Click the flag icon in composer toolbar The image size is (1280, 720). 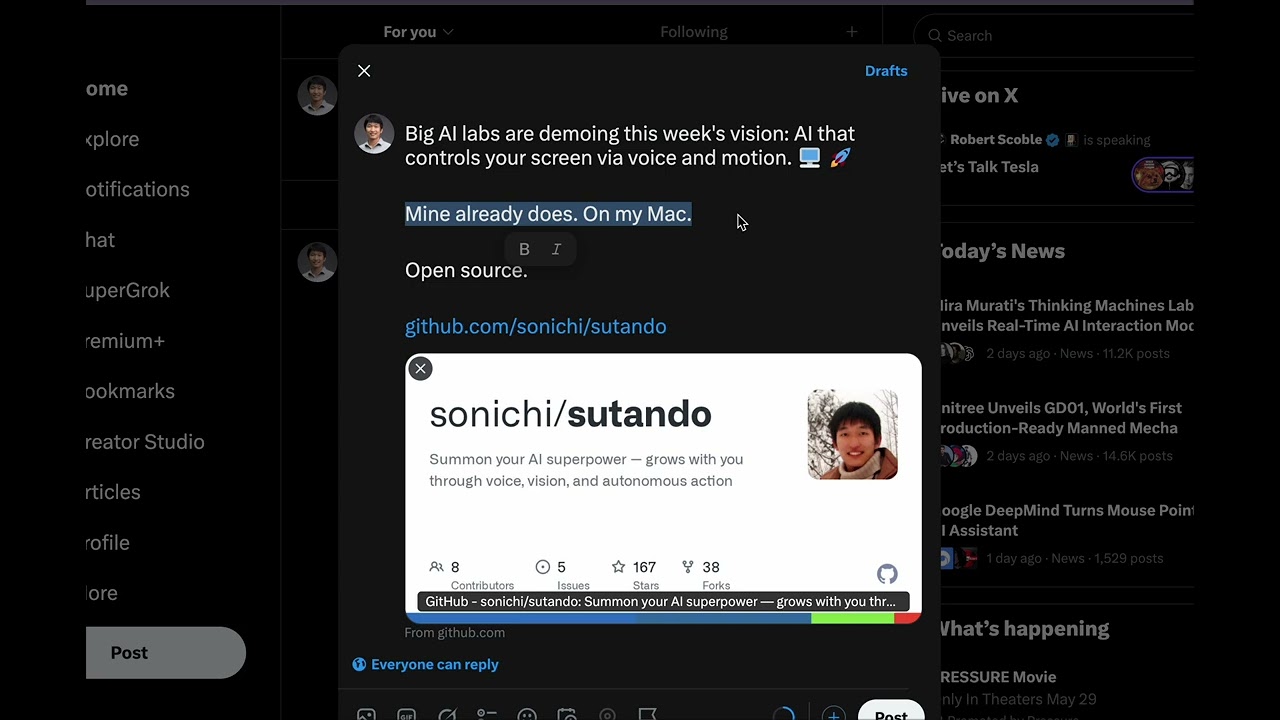click(647, 714)
